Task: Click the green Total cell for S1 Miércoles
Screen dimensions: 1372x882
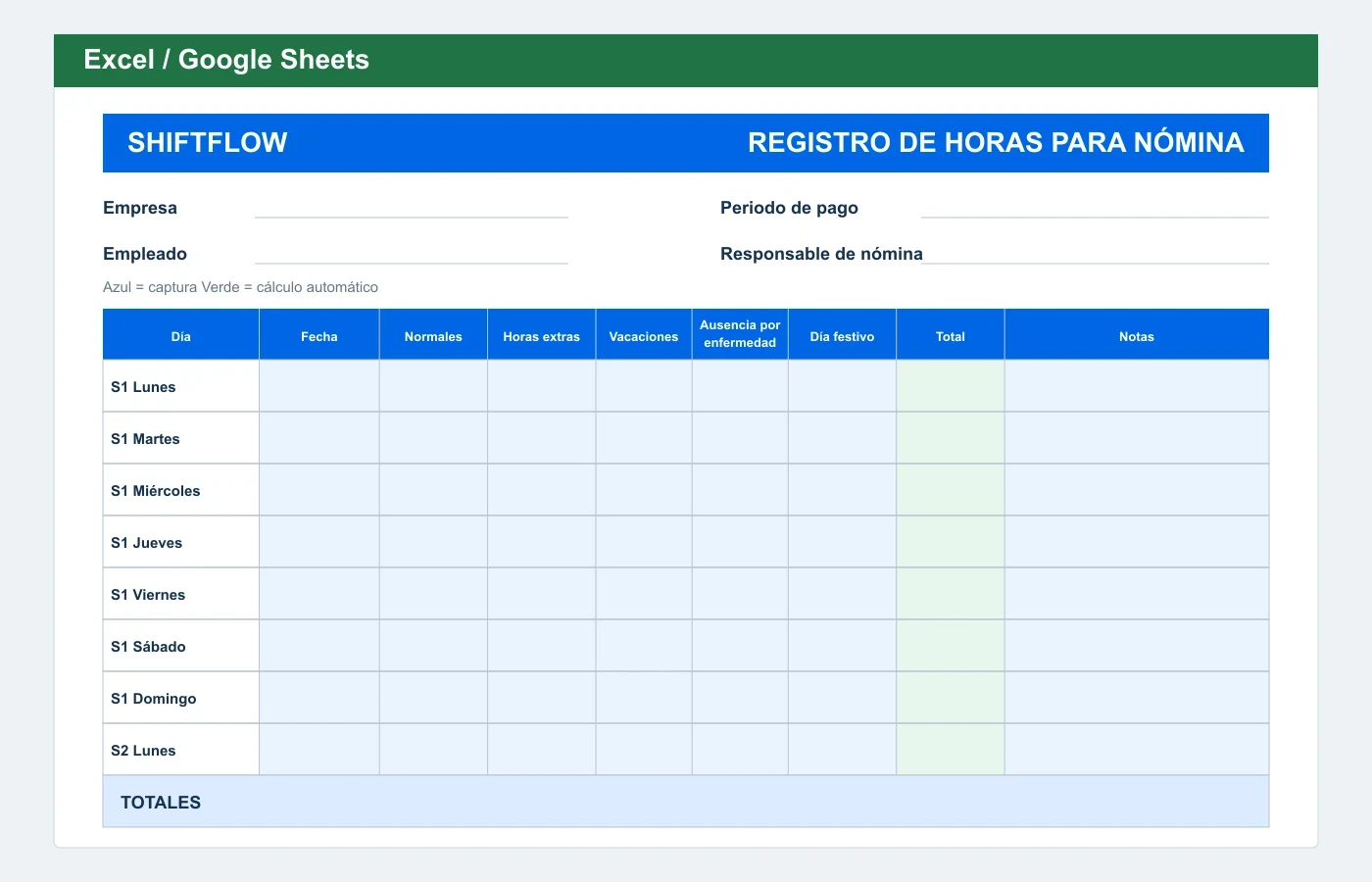Action: [951, 490]
